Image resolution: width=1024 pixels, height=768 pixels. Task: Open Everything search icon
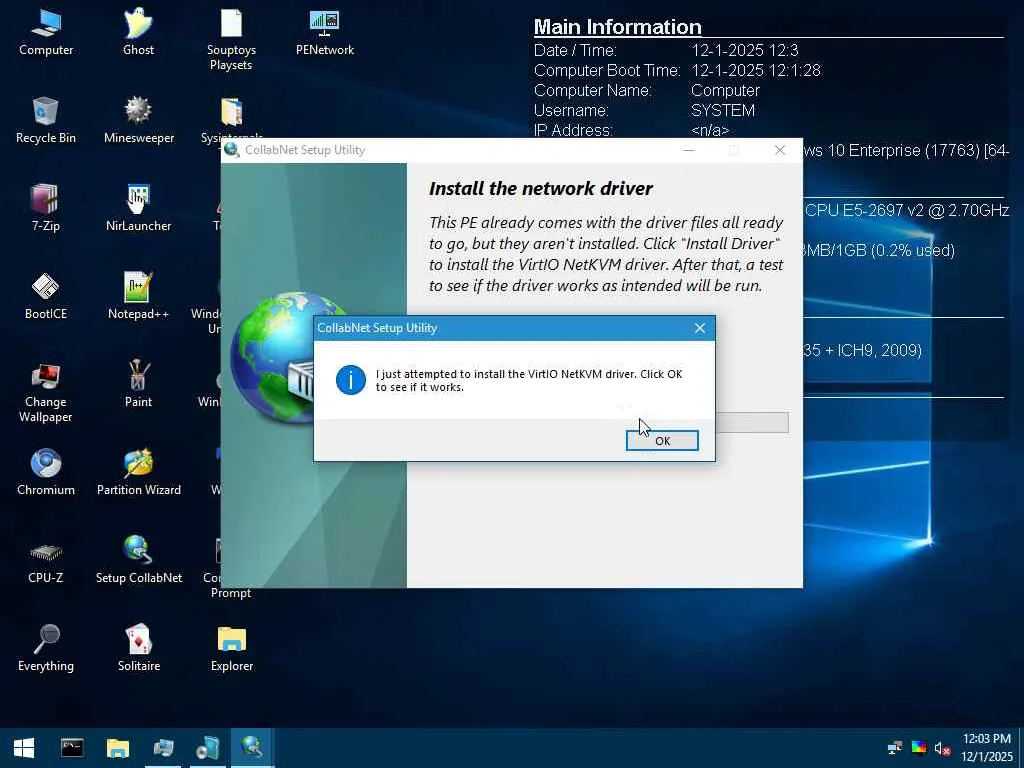coord(46,648)
